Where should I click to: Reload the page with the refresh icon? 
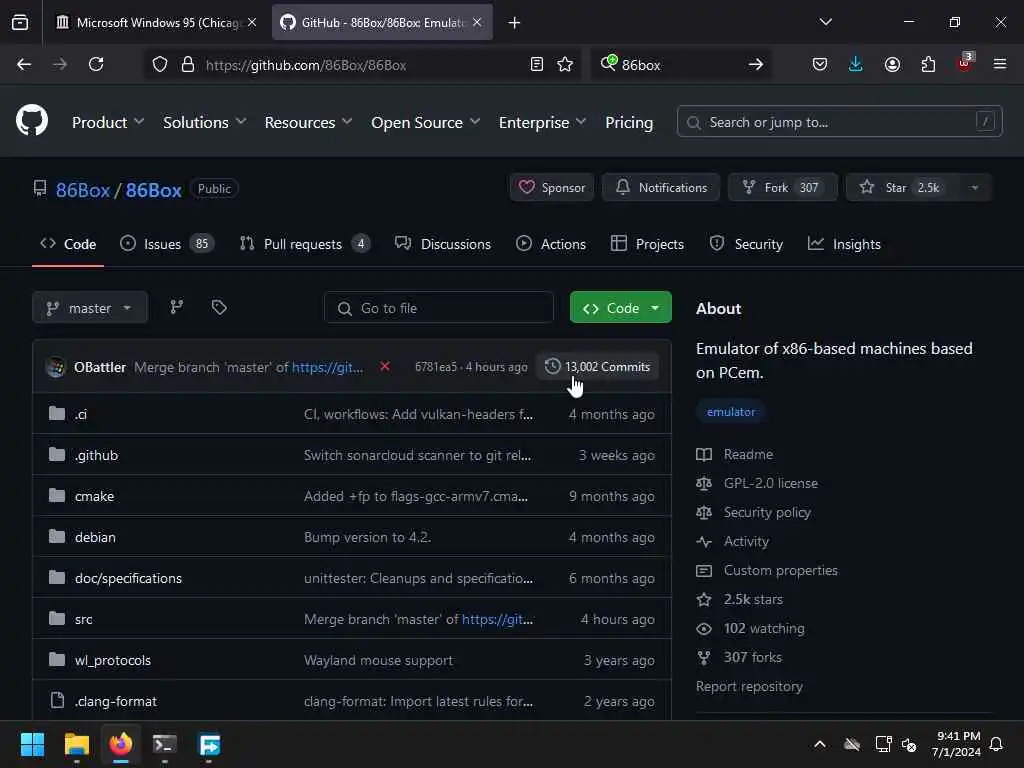(96, 64)
